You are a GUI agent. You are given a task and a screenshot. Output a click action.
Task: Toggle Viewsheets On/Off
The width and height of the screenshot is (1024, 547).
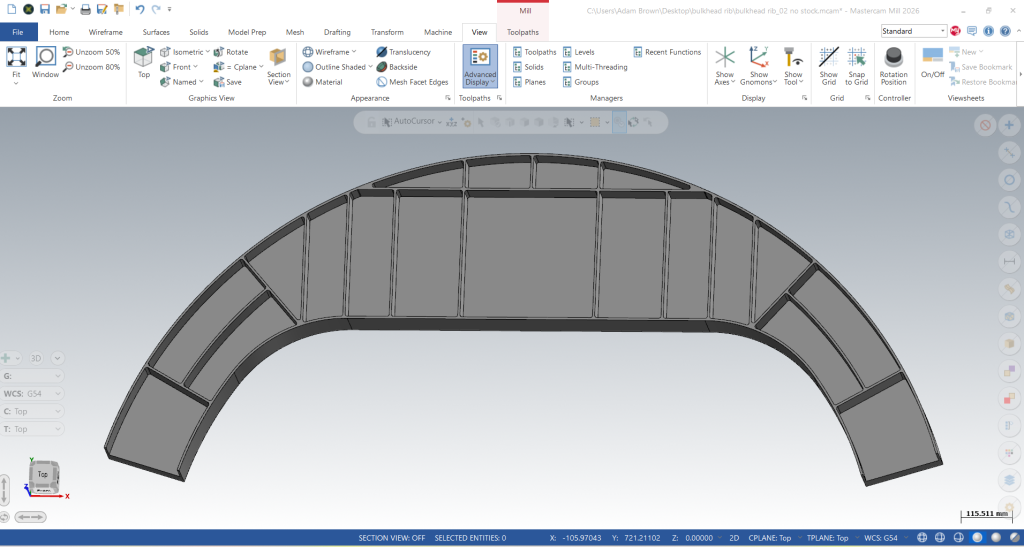933,63
